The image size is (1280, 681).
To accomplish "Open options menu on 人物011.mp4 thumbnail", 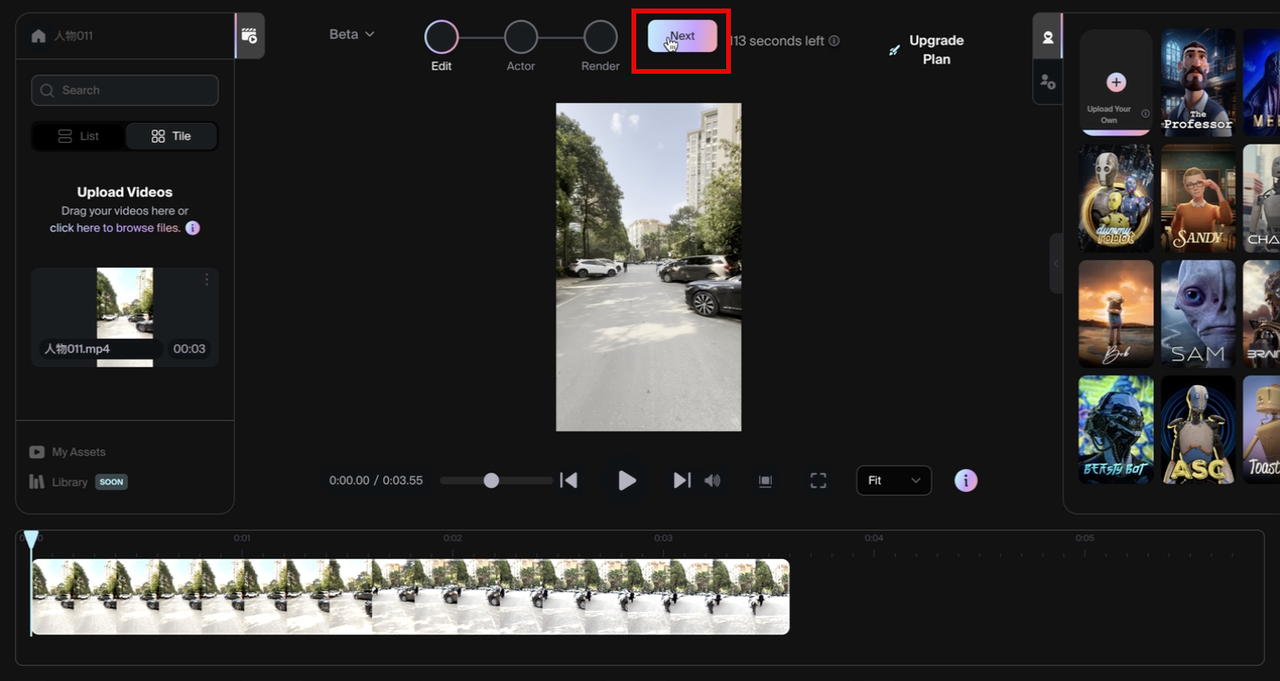I will click(x=207, y=280).
